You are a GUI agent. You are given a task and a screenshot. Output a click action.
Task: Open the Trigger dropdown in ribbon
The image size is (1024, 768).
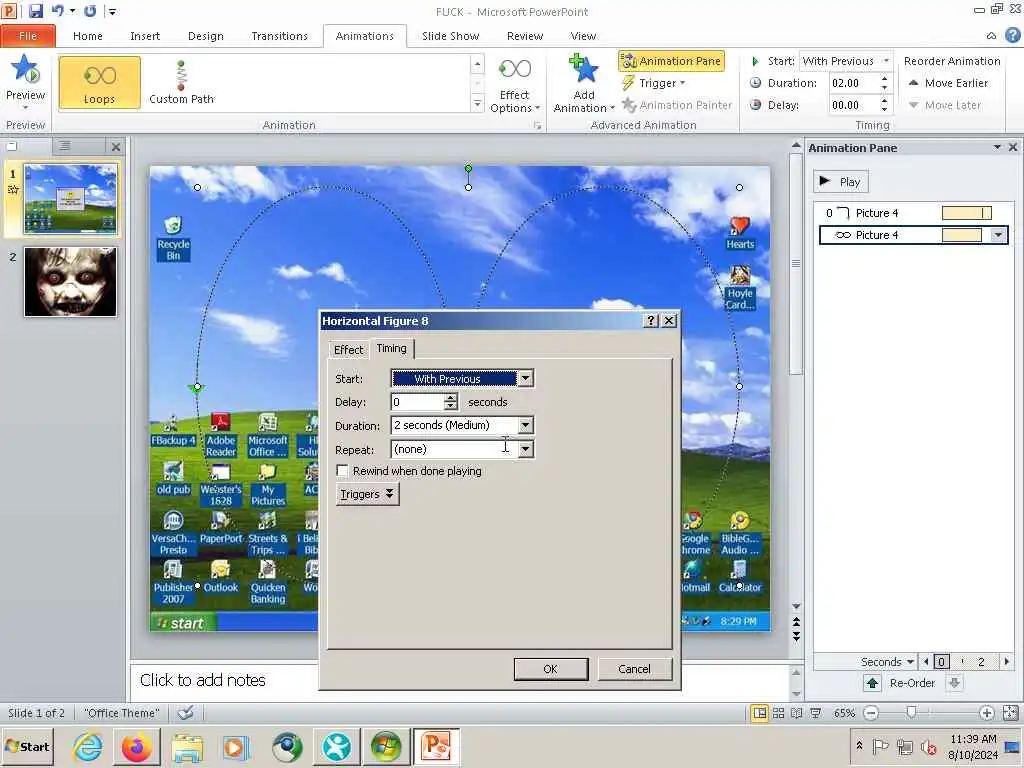click(x=653, y=83)
